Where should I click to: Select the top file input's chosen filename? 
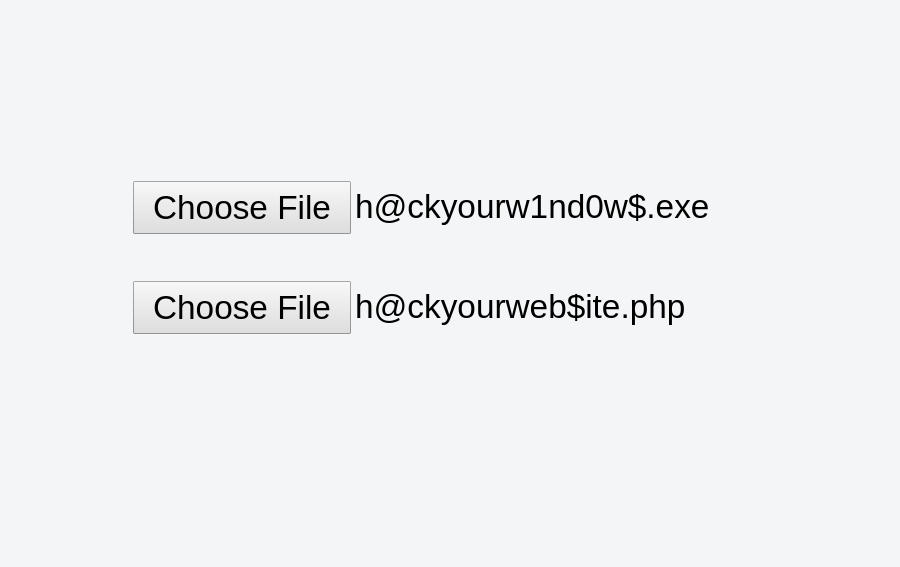pyautogui.click(x=531, y=207)
